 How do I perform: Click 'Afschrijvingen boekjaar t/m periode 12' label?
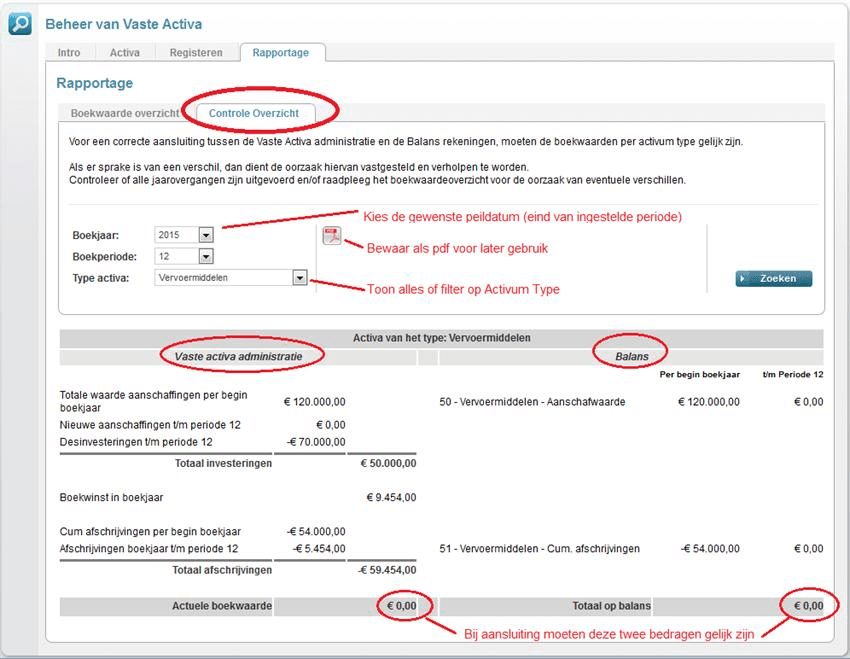click(x=149, y=548)
